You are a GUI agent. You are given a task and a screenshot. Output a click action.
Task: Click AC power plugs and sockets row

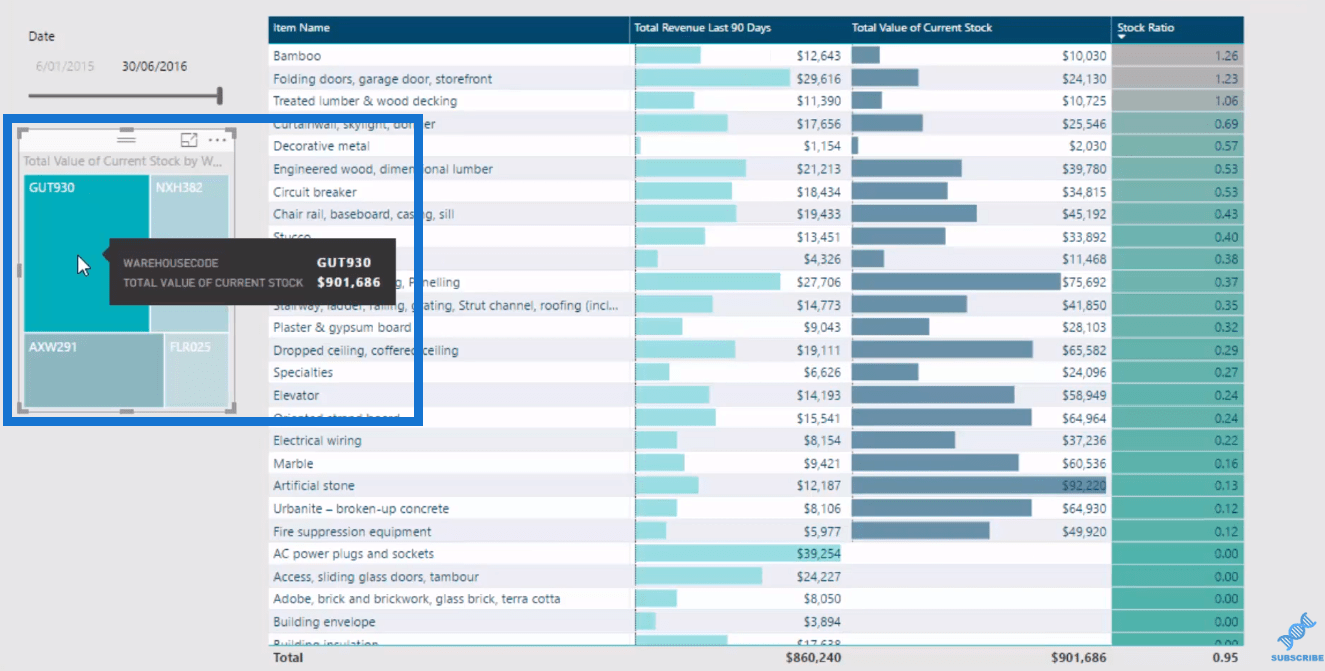[756, 554]
